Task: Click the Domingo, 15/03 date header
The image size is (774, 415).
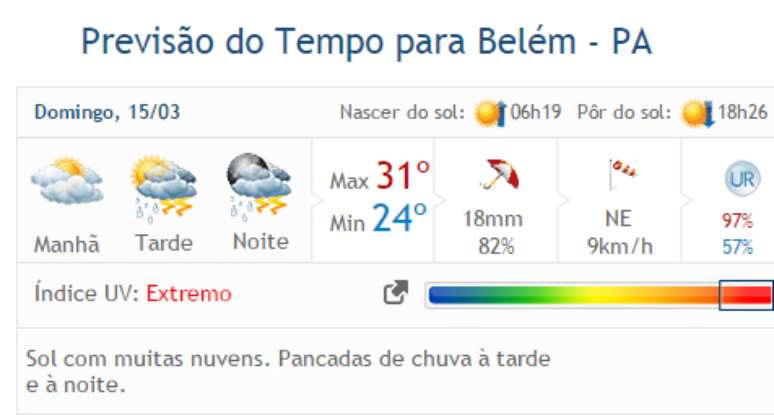Action: [x=107, y=112]
